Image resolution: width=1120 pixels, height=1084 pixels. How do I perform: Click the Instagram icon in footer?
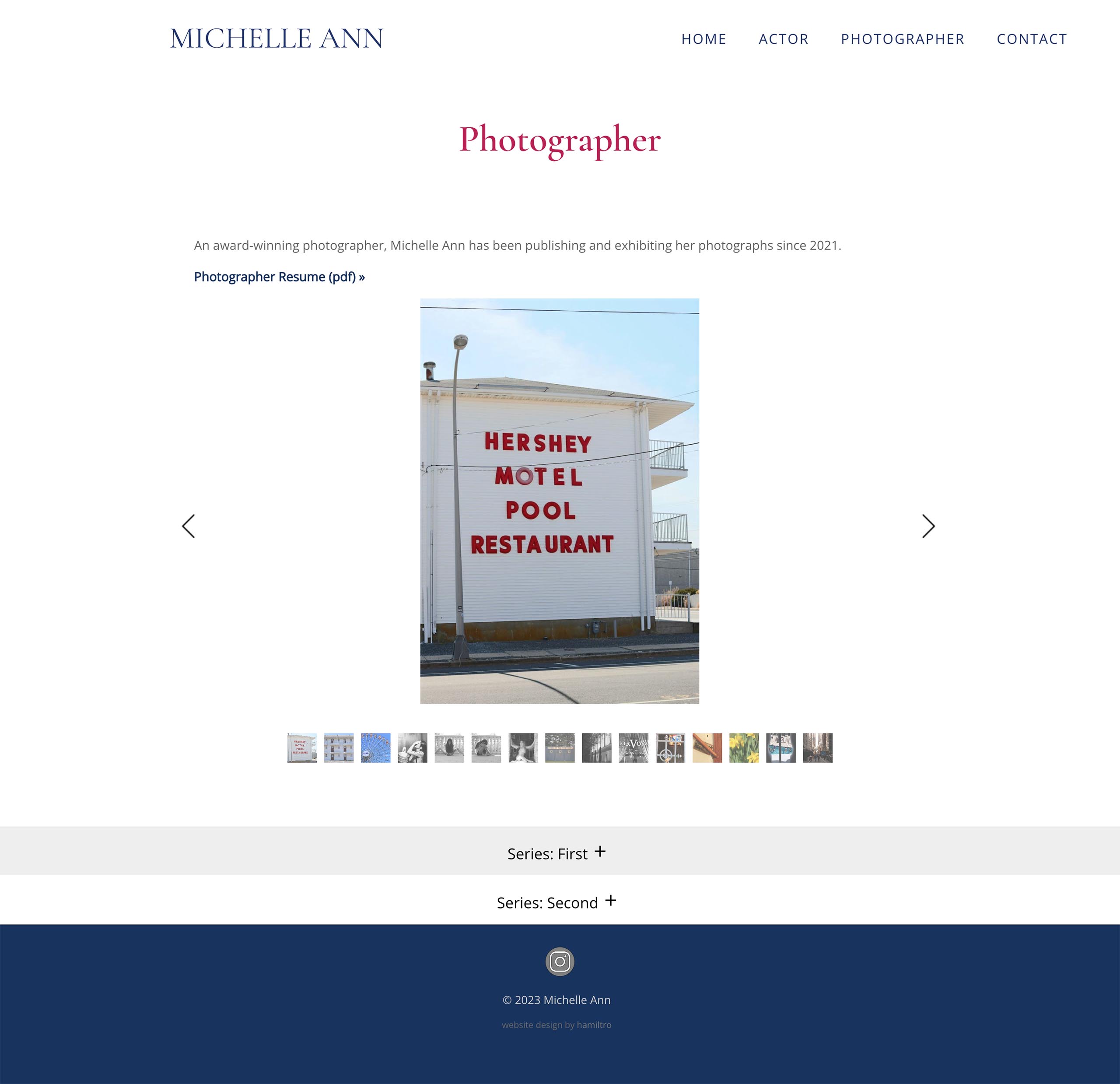(x=559, y=961)
